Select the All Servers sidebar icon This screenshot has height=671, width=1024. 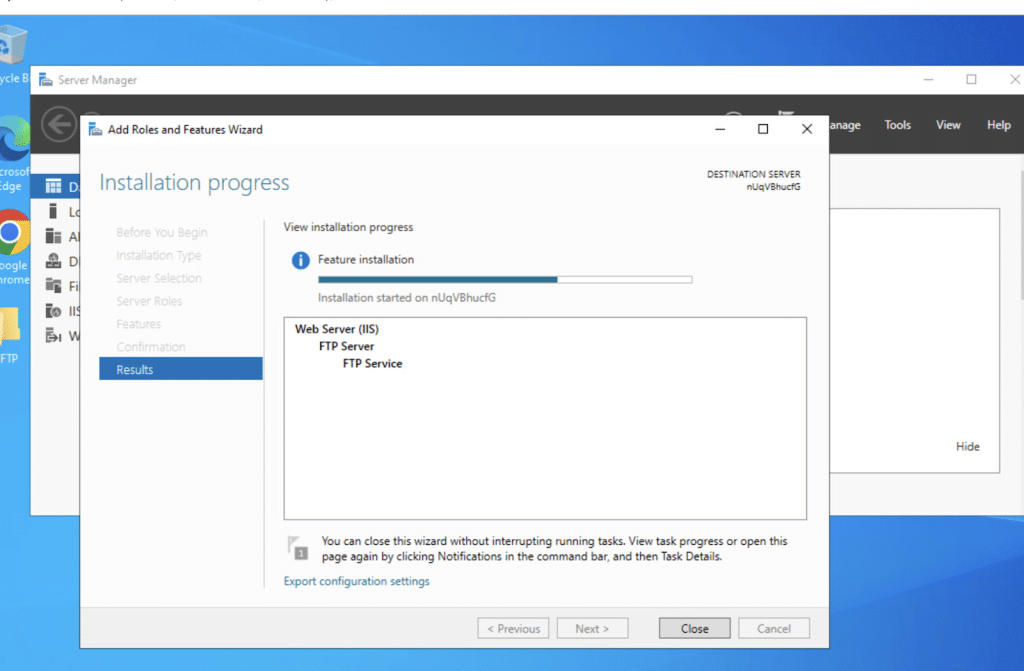[54, 236]
